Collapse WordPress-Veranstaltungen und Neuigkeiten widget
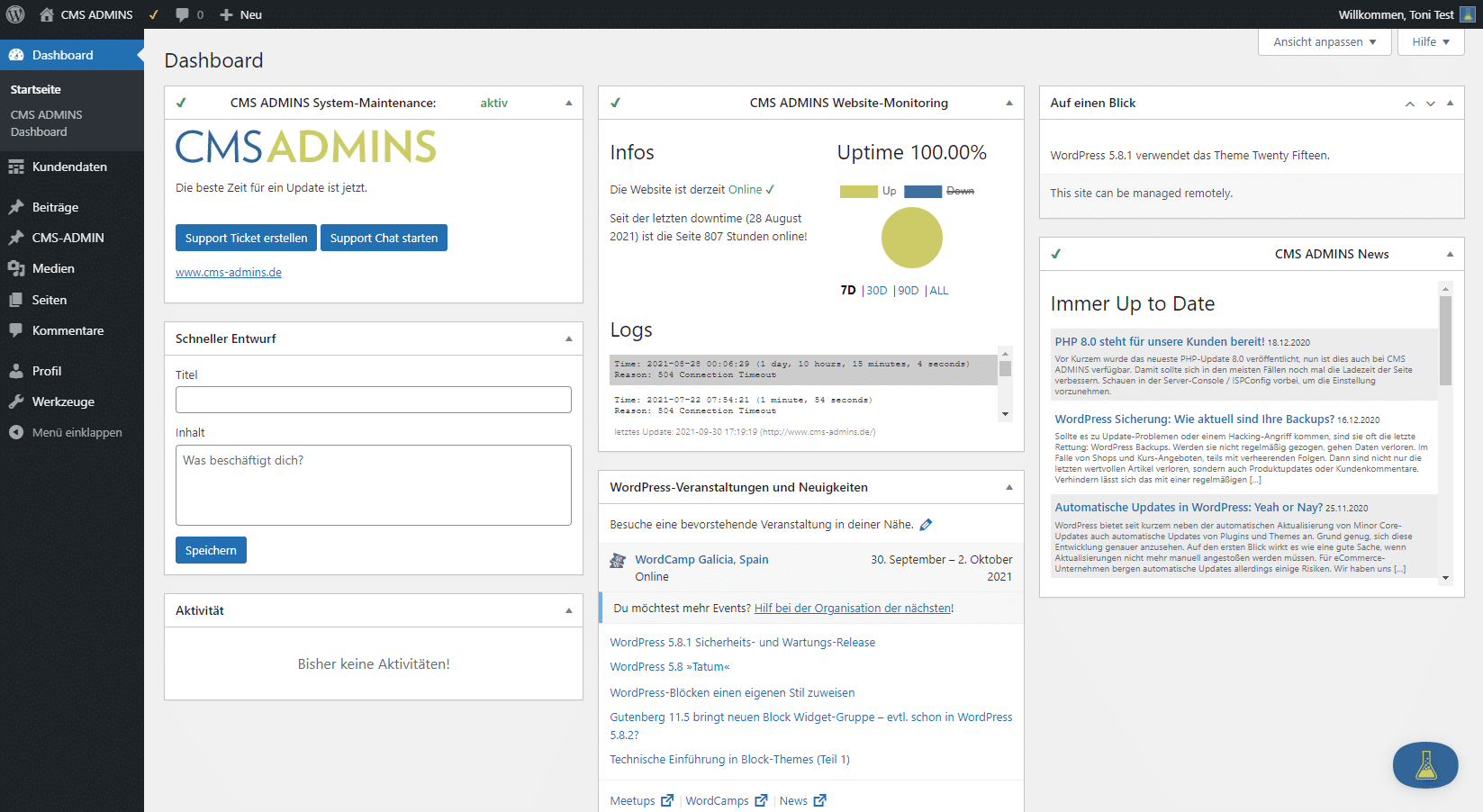The height and width of the screenshot is (812, 1483). coord(1009,487)
